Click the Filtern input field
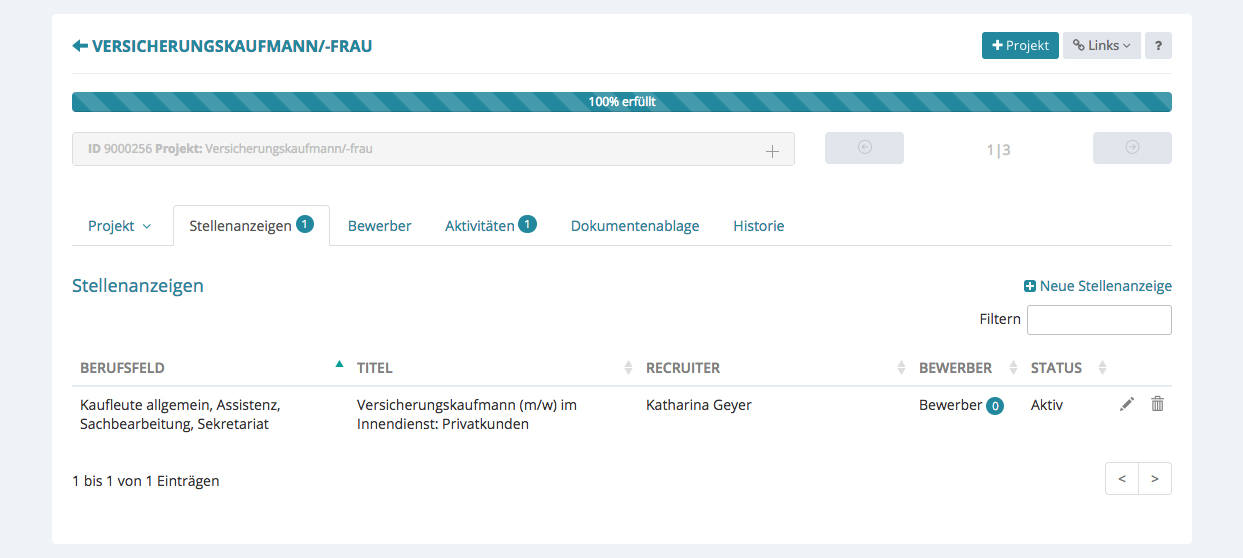Screen dimensions: 1243x558 (1098, 320)
